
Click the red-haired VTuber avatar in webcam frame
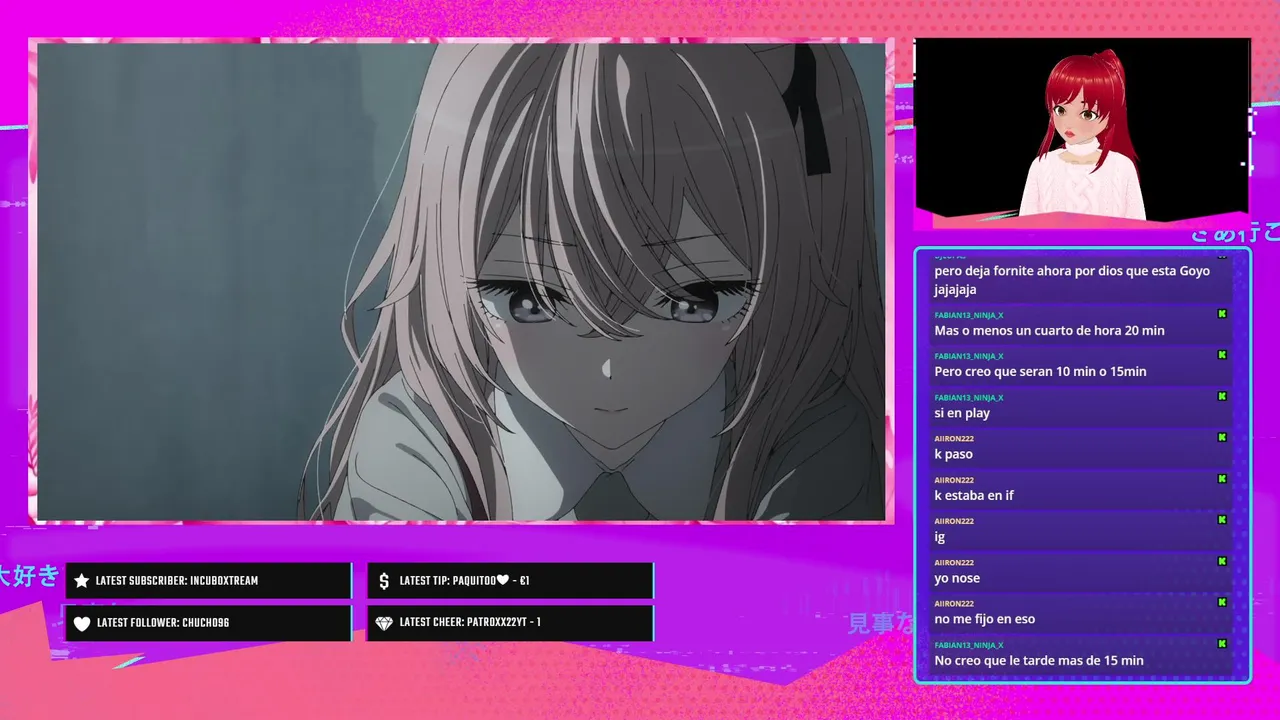[x=1083, y=134]
